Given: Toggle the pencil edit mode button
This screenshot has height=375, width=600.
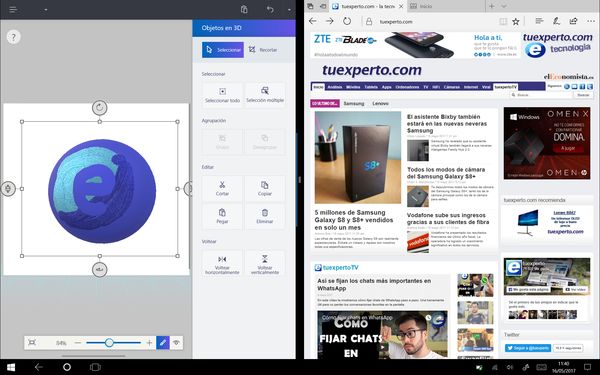Looking at the screenshot, I should (163, 342).
